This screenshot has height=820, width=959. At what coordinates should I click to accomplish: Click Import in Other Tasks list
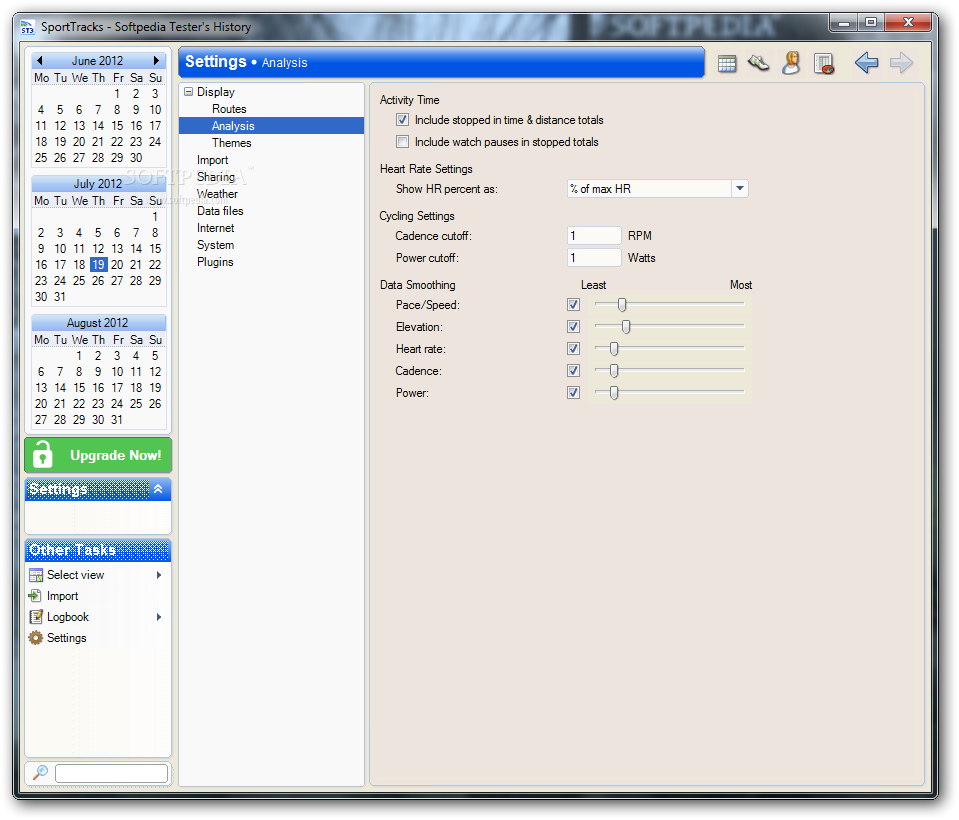[62, 596]
